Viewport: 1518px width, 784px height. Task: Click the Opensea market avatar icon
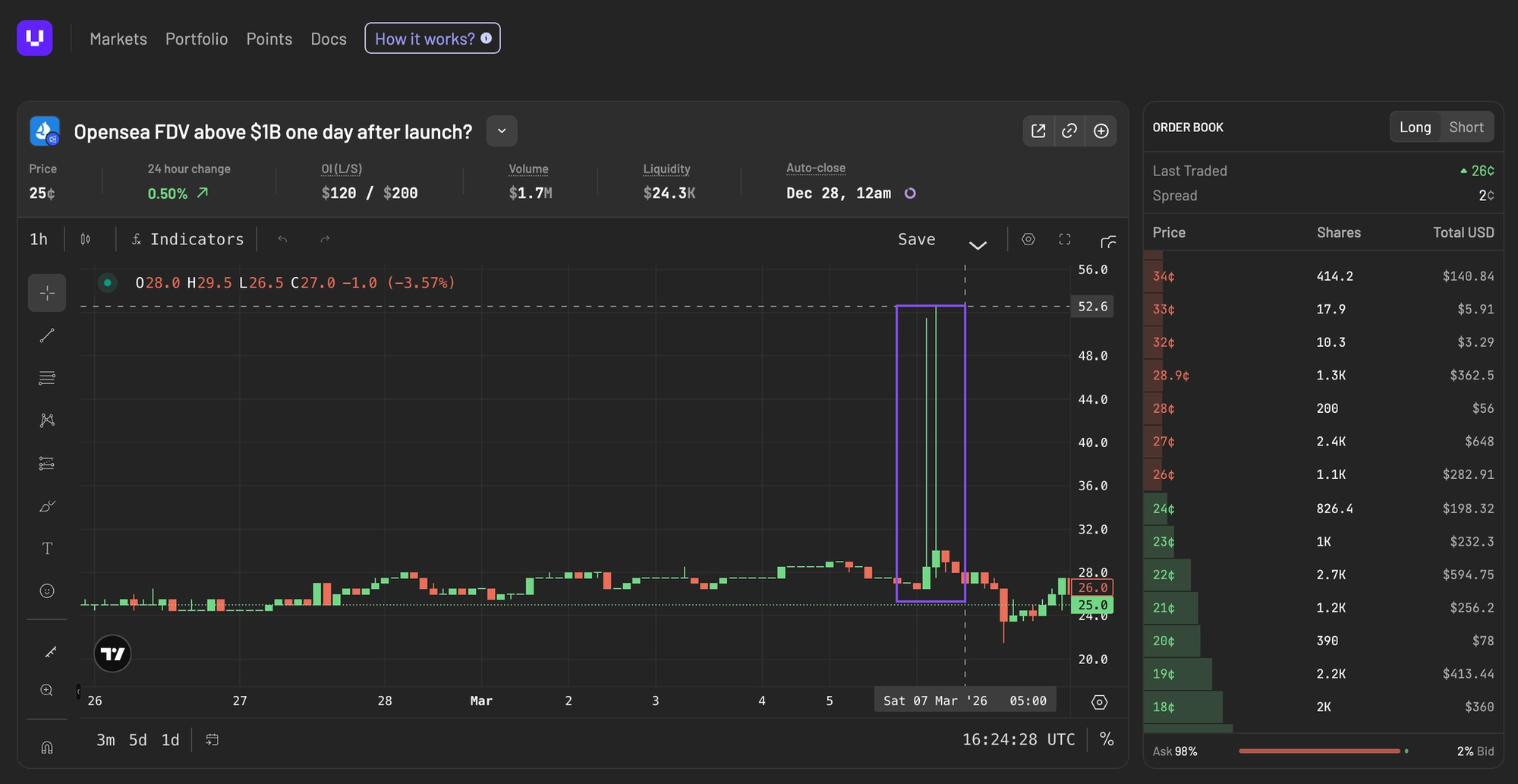click(45, 131)
